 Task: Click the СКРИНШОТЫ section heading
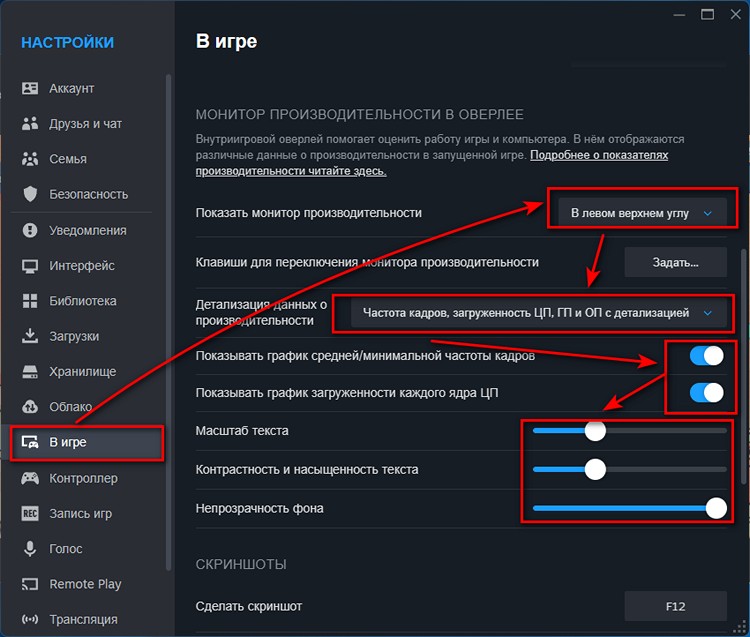pyautogui.click(x=241, y=564)
